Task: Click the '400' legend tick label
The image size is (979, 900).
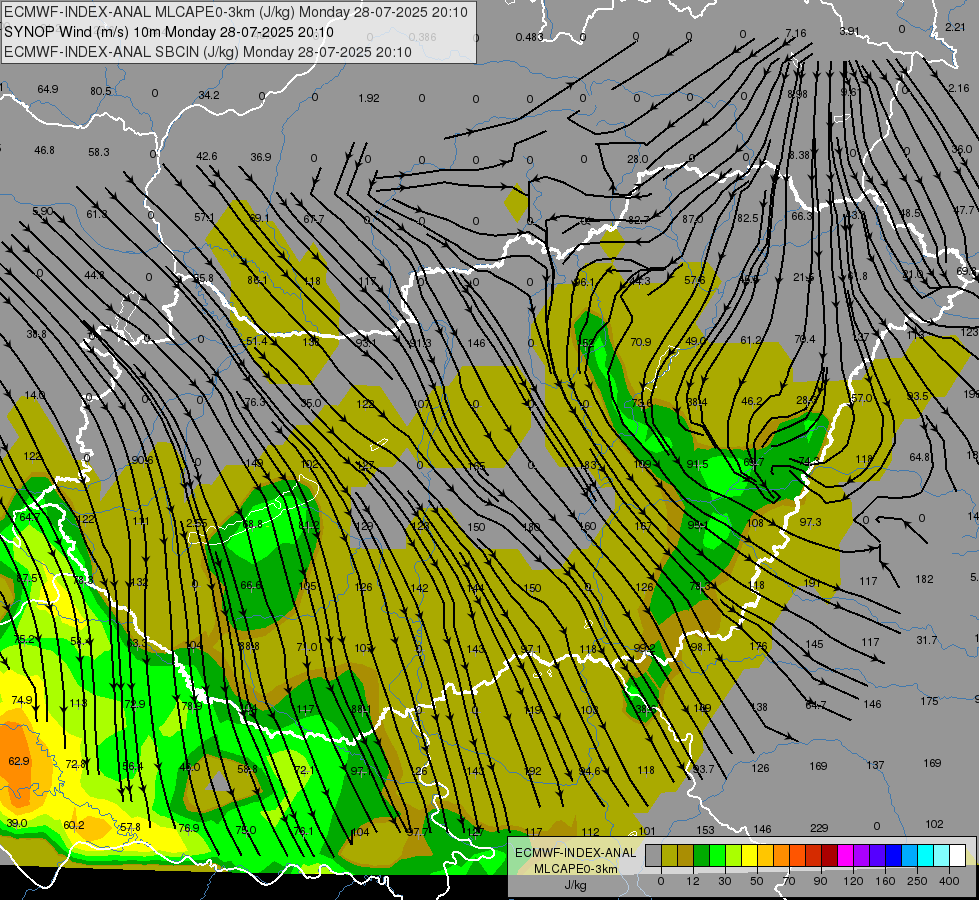Action: (949, 881)
